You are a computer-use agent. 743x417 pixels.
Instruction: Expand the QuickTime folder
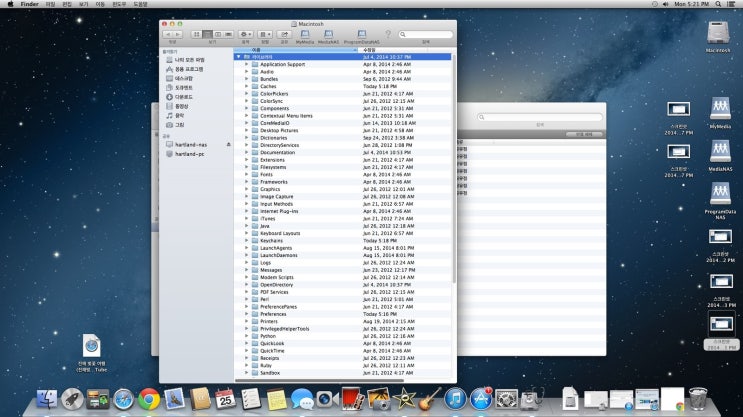pyautogui.click(x=246, y=351)
